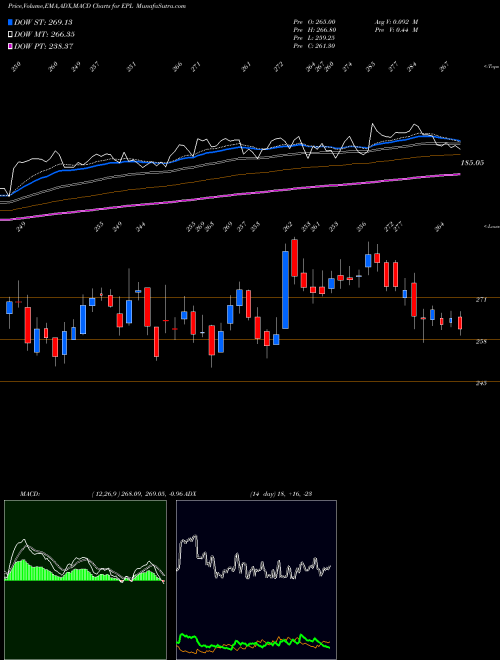This screenshot has height=660, width=500.
Task: Click the magenta DOW PT legend square
Action: click(x=10, y=46)
